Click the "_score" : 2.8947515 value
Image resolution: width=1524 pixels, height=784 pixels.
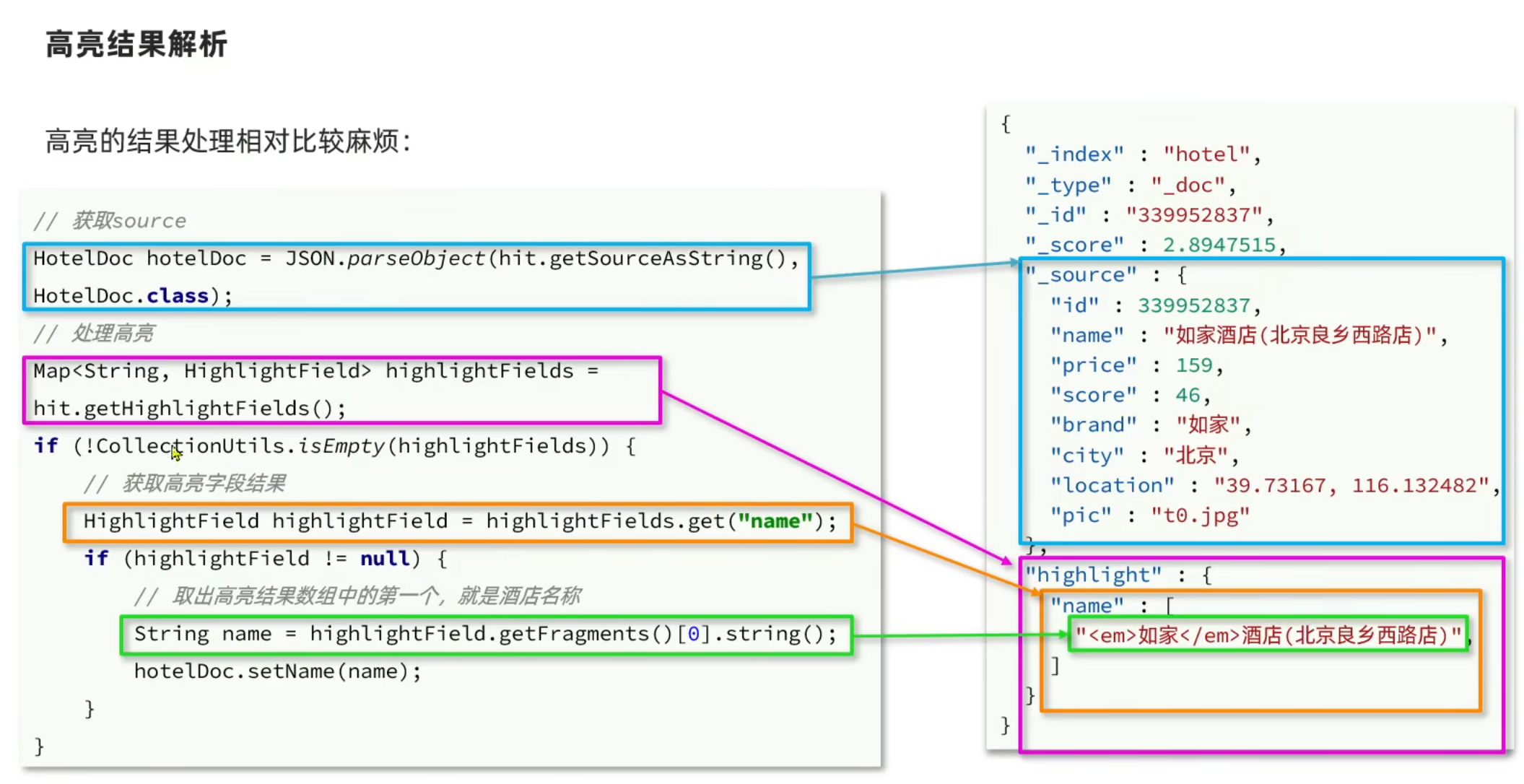(x=1219, y=245)
